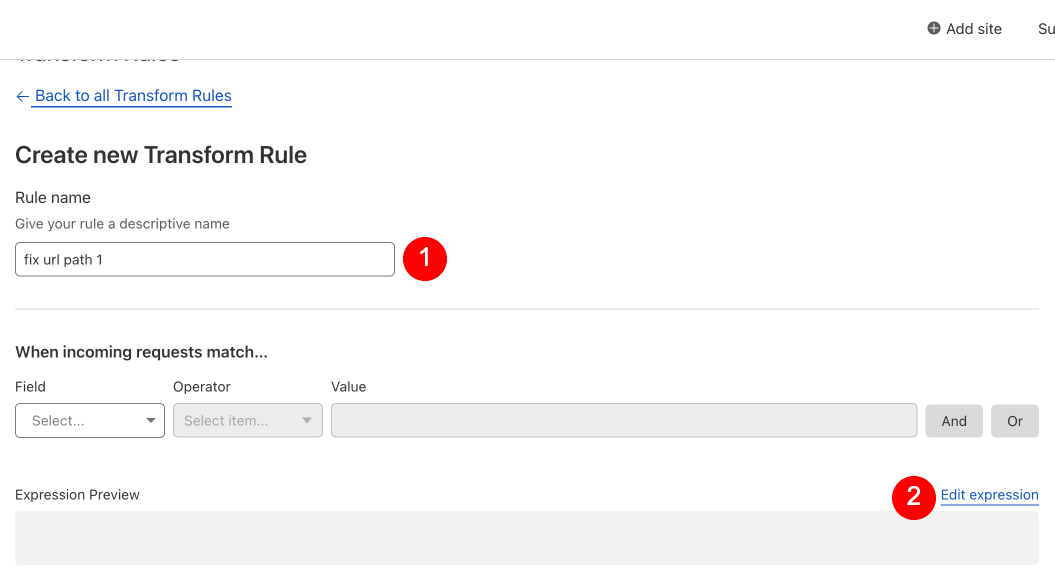The height and width of the screenshot is (580, 1055).
Task: Click the When incoming requests match heading
Action: 141,352
